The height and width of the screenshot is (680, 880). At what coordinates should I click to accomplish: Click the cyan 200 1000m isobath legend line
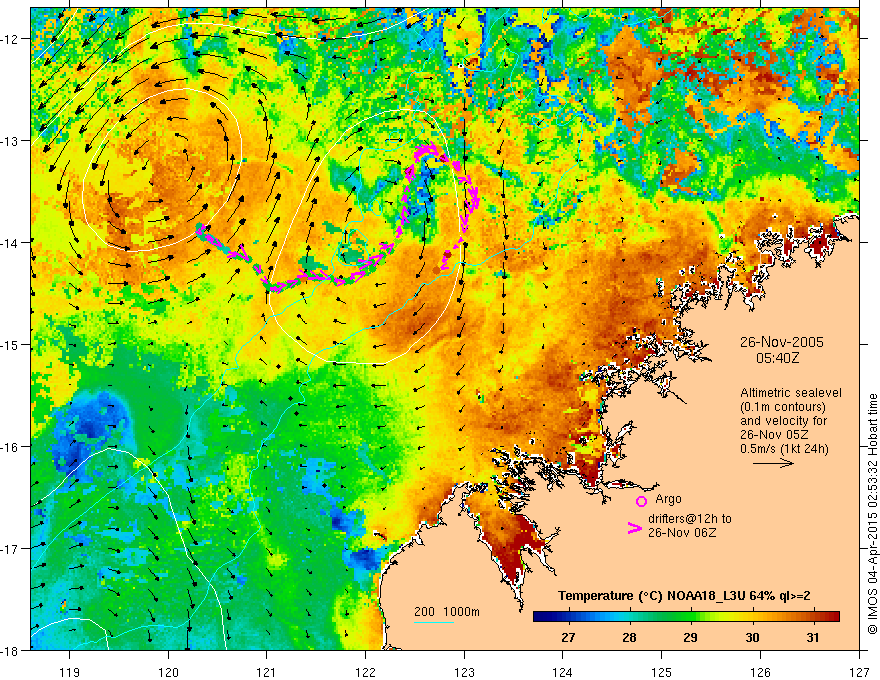pos(433,622)
